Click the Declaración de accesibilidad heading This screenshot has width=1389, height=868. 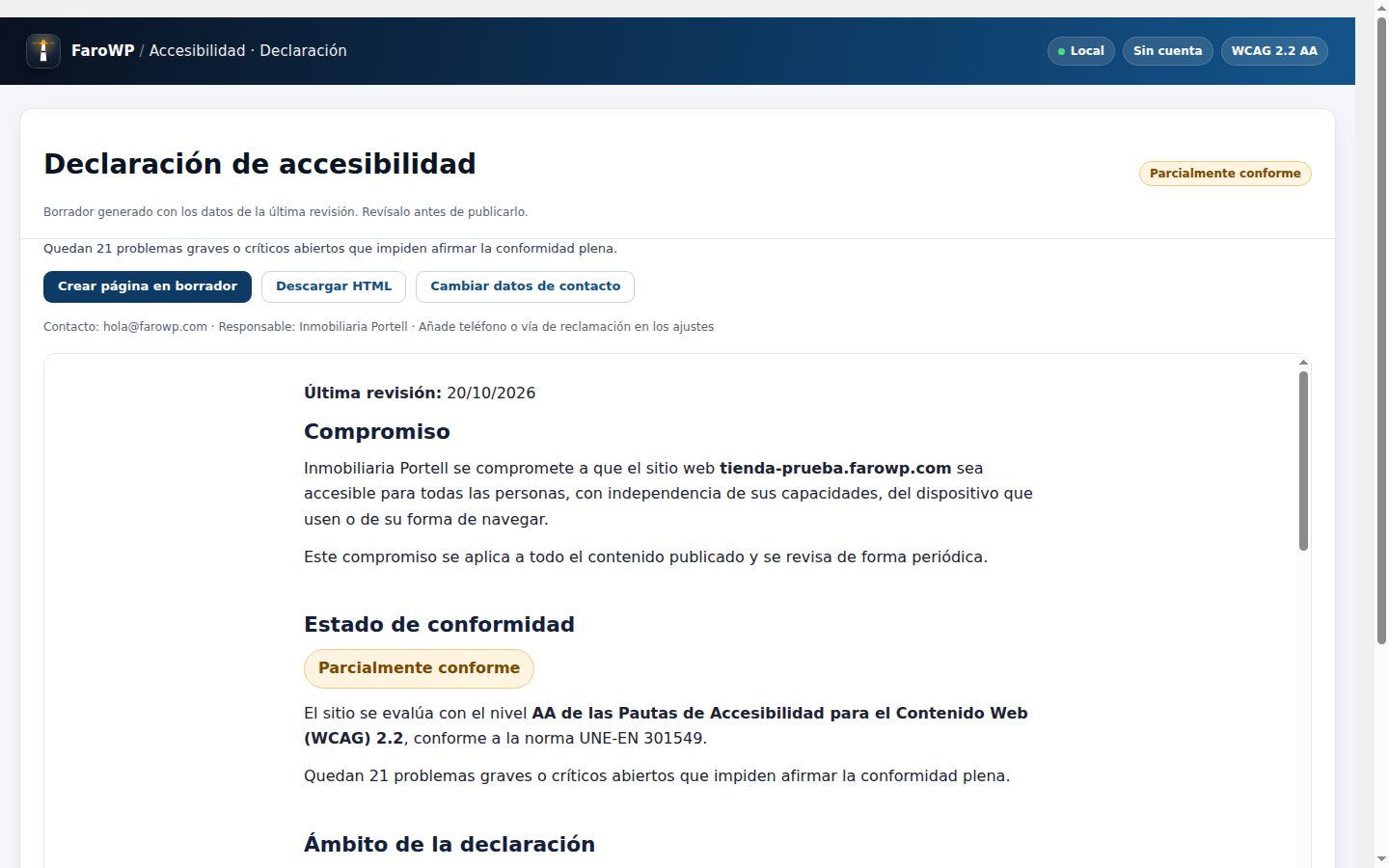[x=259, y=164]
